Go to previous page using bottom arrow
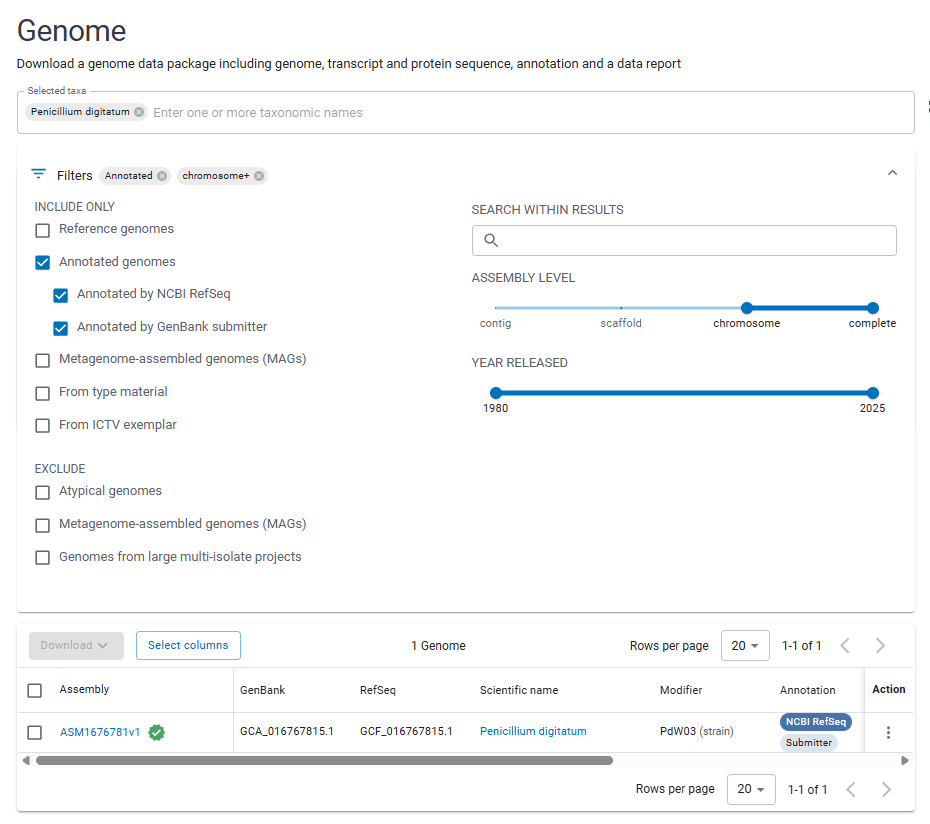Screen dimensions: 930x824 click(x=850, y=789)
